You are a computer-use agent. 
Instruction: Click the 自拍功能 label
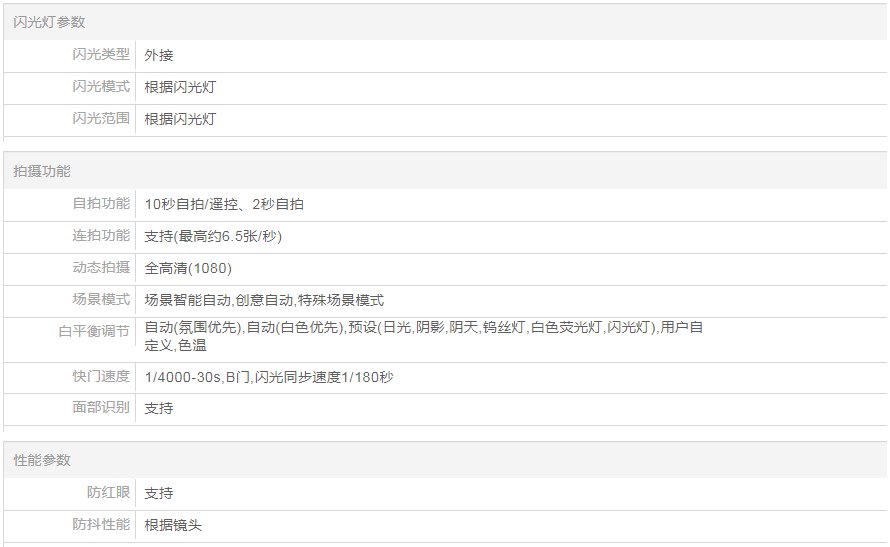[x=100, y=204]
